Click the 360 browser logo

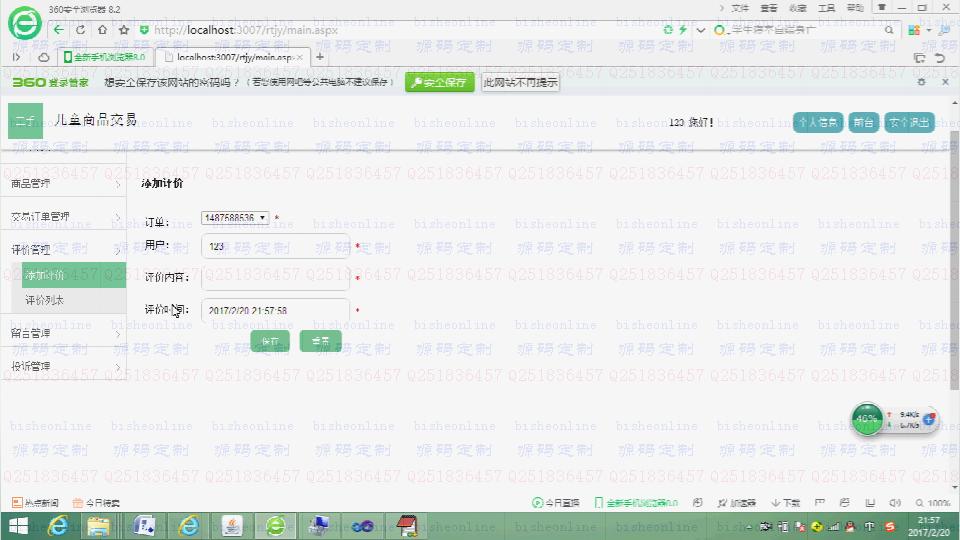pos(24,23)
